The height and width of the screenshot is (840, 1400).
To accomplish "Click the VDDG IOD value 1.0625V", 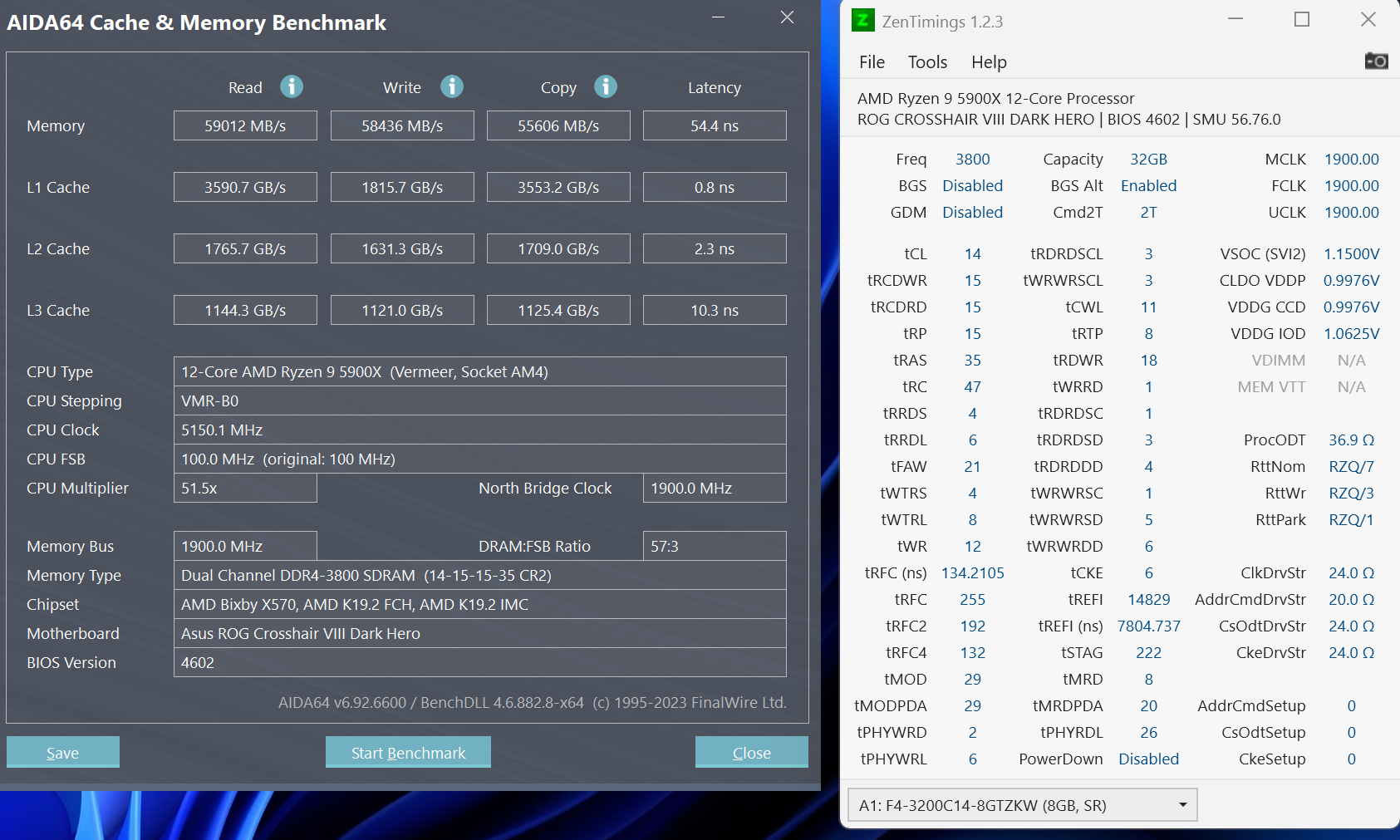I will click(x=1351, y=333).
